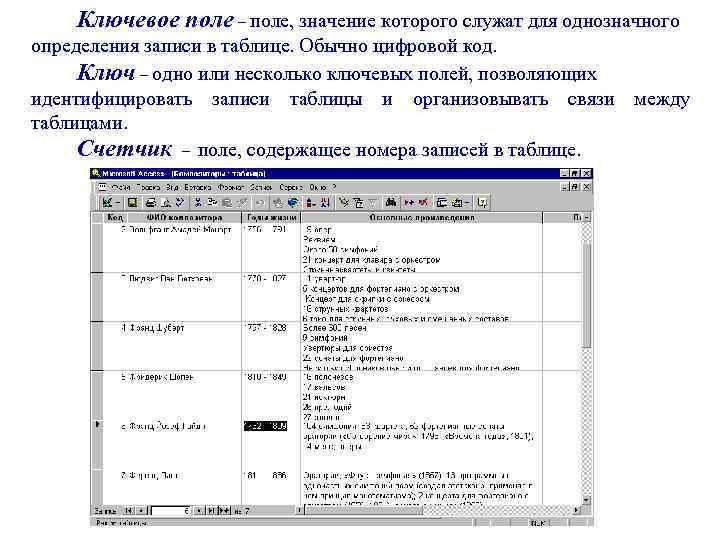Screen dimensions: 720x540
Task: Click the vertical scrollbar thumb
Action: coord(586,295)
